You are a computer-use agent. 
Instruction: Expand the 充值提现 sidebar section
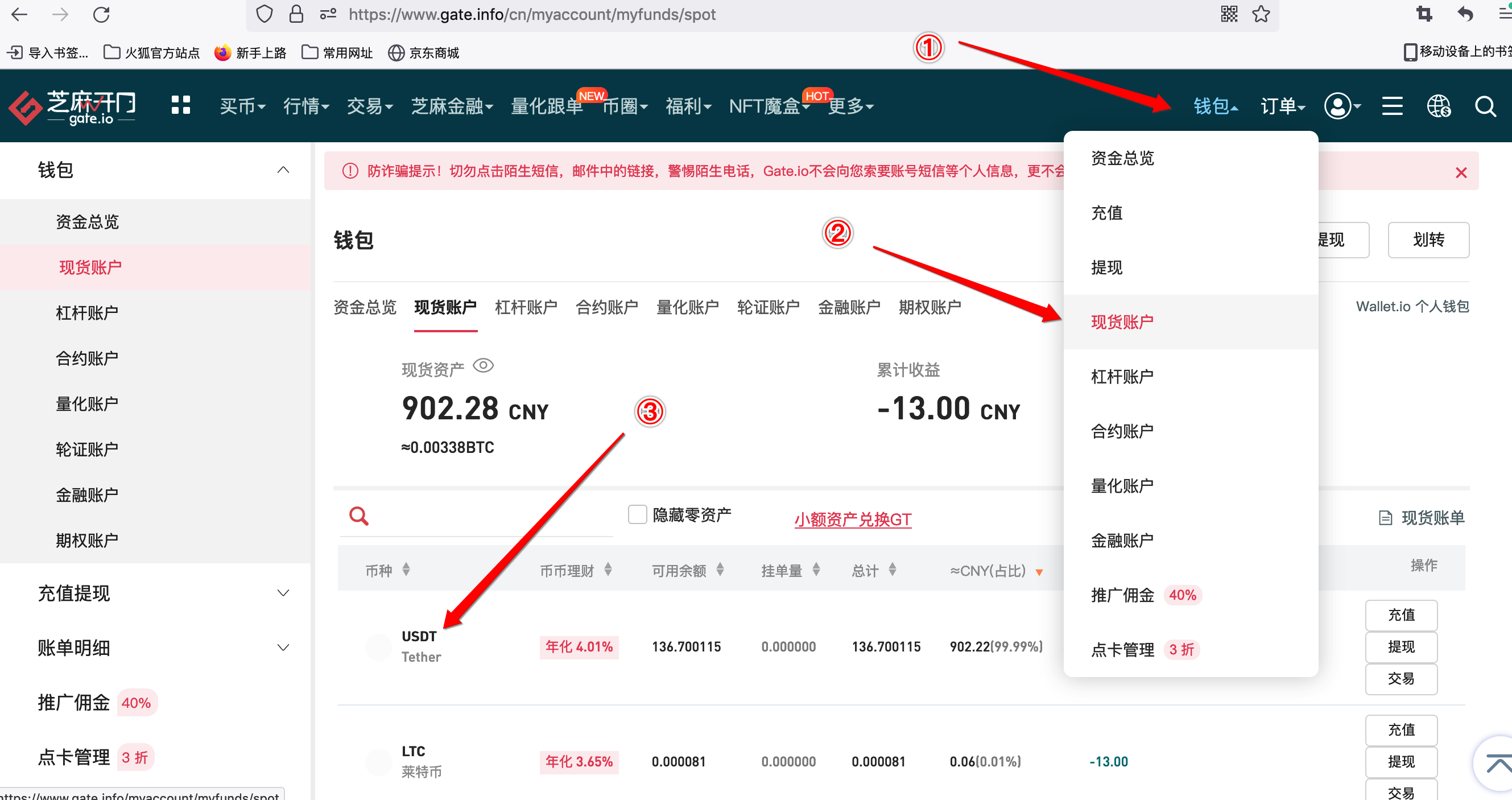pyautogui.click(x=283, y=593)
